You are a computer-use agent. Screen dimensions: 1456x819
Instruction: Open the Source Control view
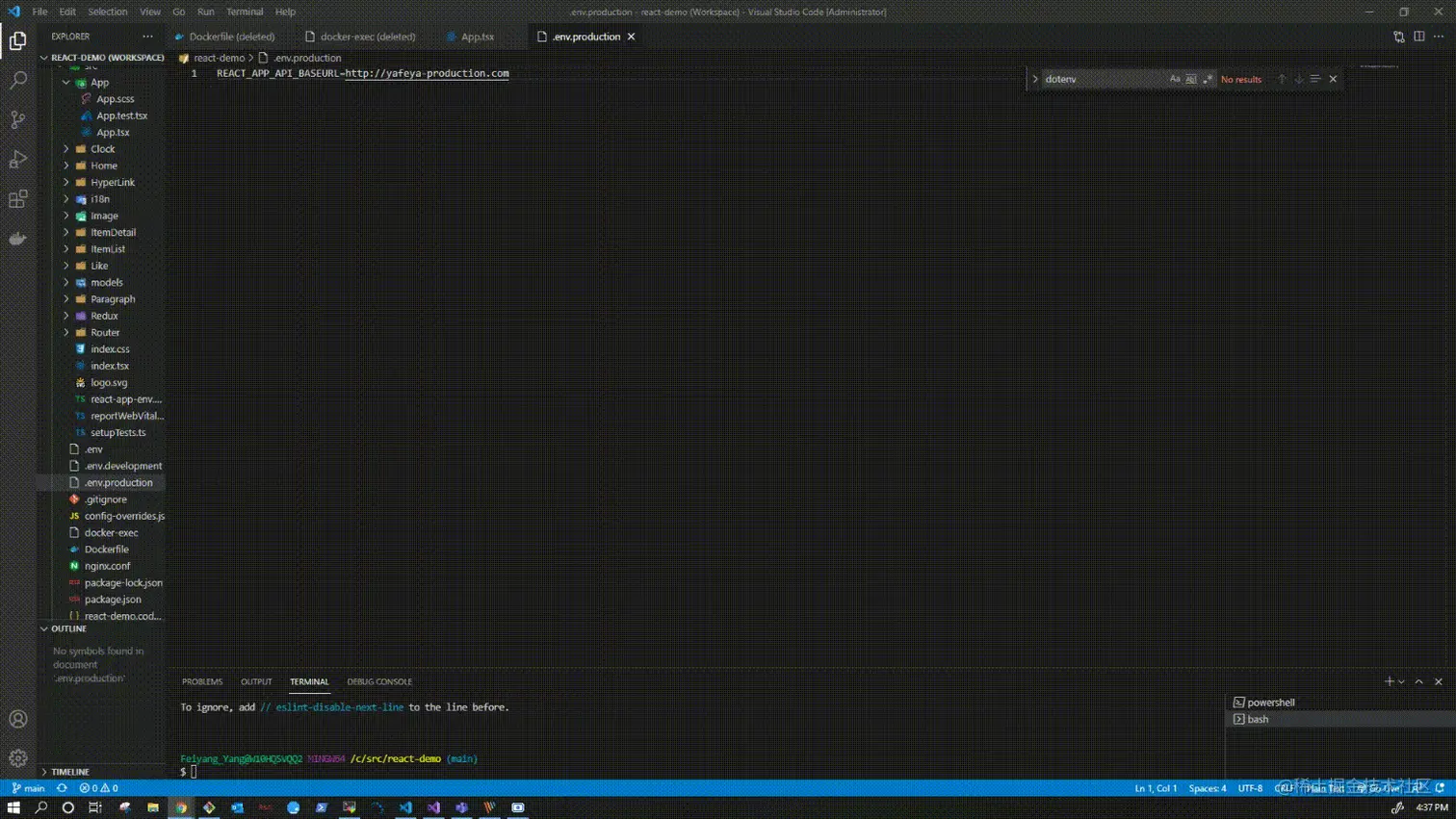17,119
